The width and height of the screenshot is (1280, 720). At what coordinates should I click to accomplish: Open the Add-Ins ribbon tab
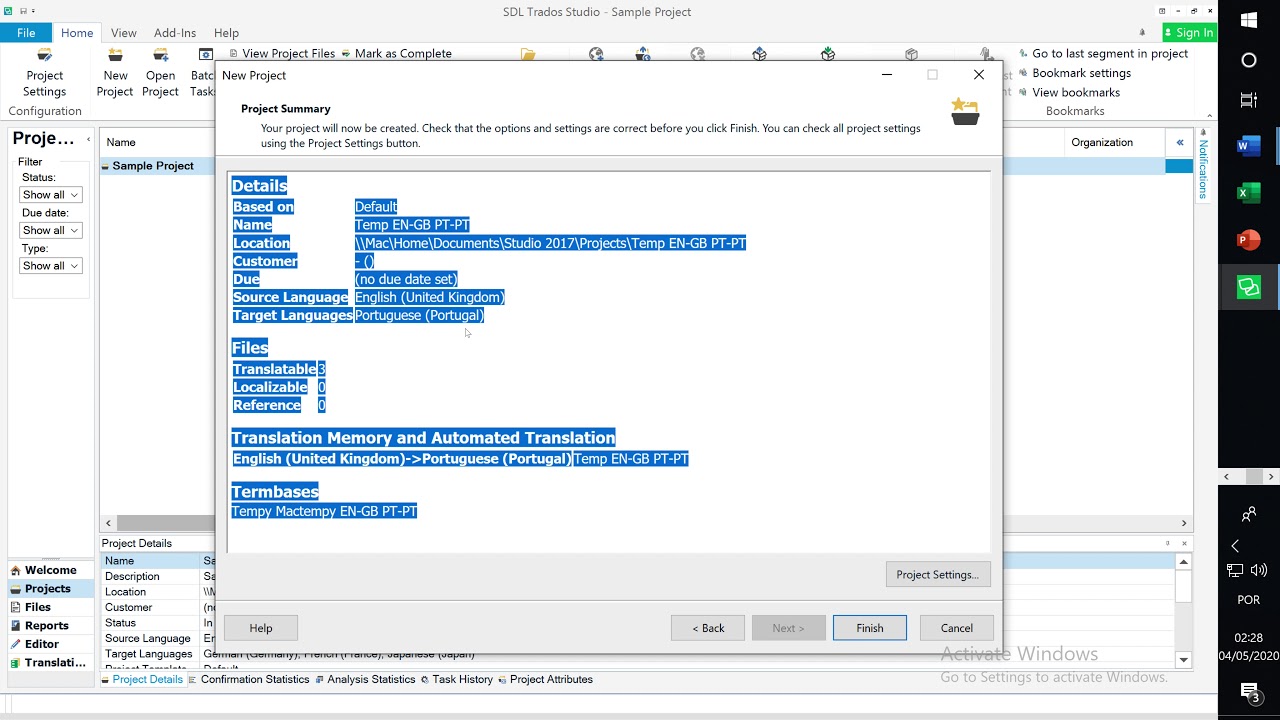pos(175,33)
